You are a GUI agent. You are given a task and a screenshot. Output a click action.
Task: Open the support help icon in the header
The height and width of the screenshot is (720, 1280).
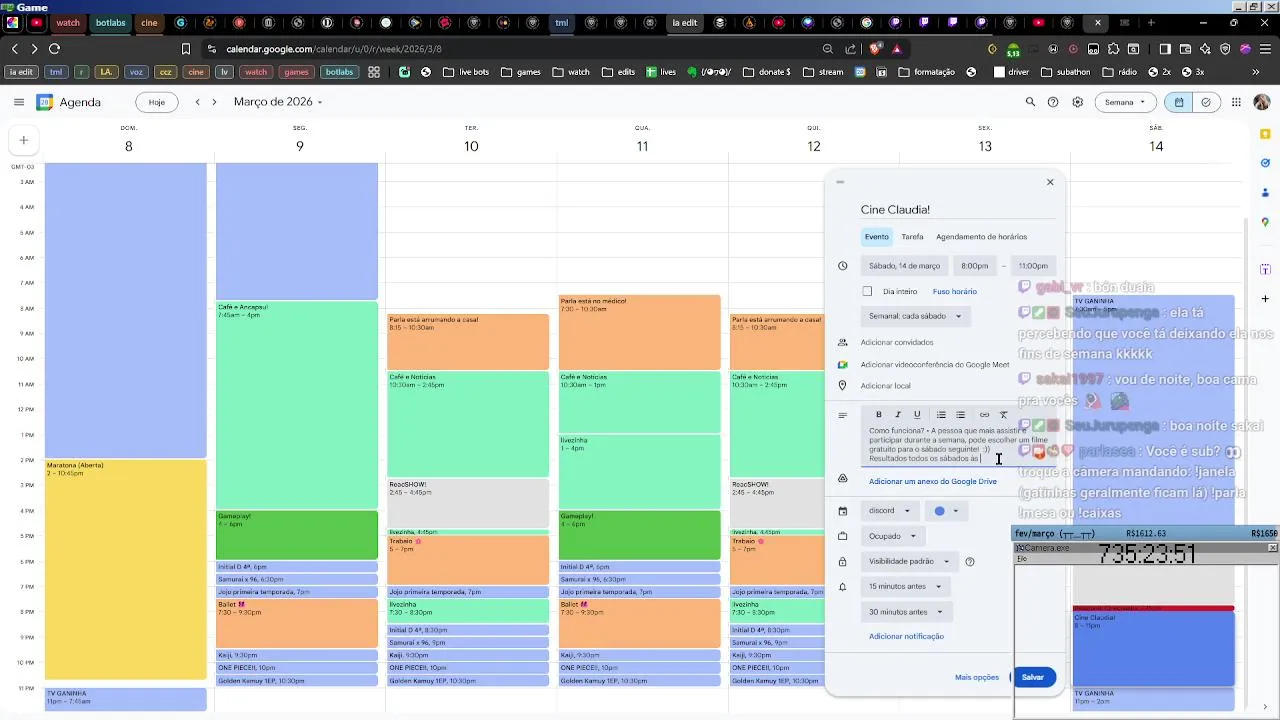pyautogui.click(x=1053, y=102)
